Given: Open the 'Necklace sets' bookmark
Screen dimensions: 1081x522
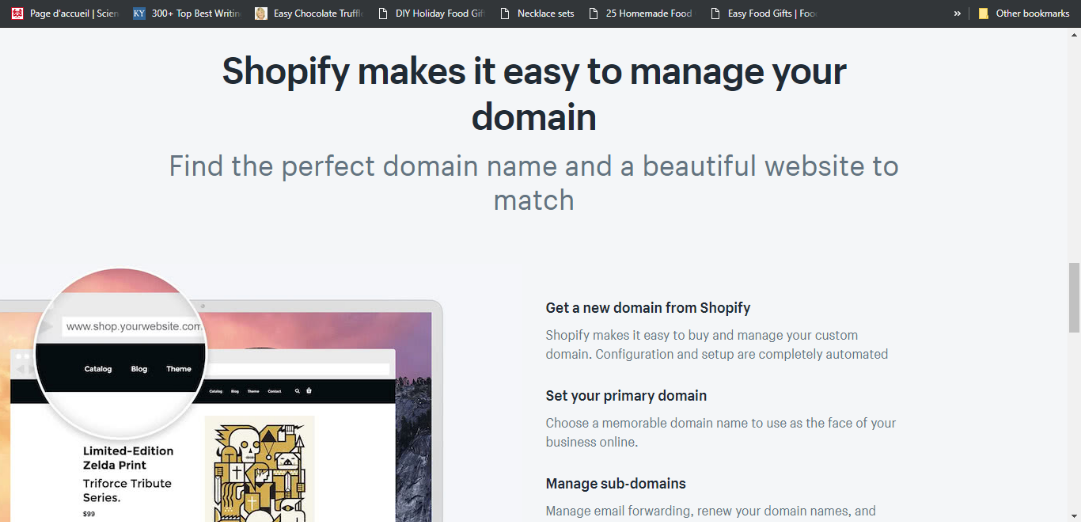Looking at the screenshot, I should [538, 13].
